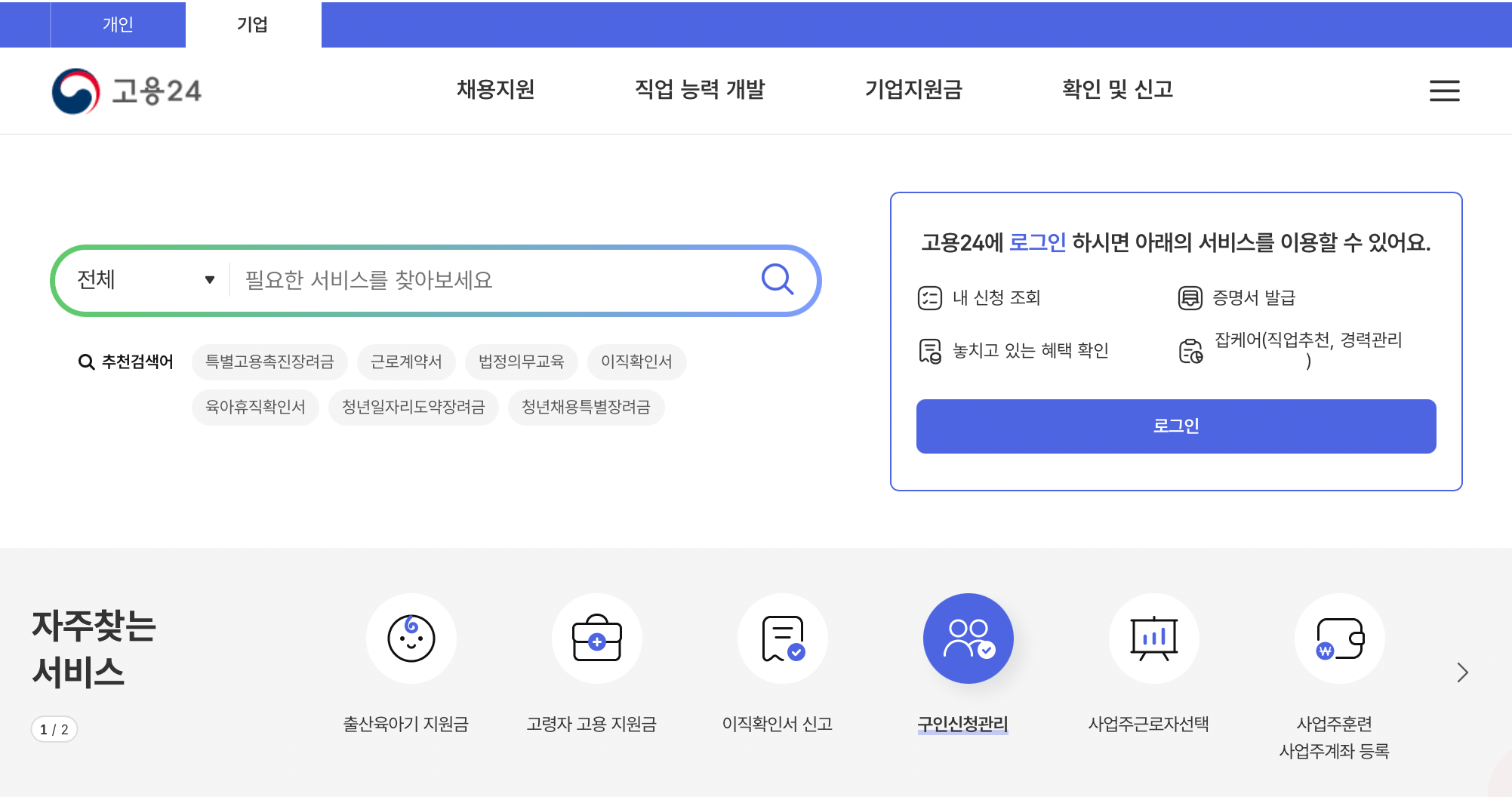Switch to the 개인 tab
Image resolution: width=1512 pixels, height=797 pixels.
(x=118, y=24)
